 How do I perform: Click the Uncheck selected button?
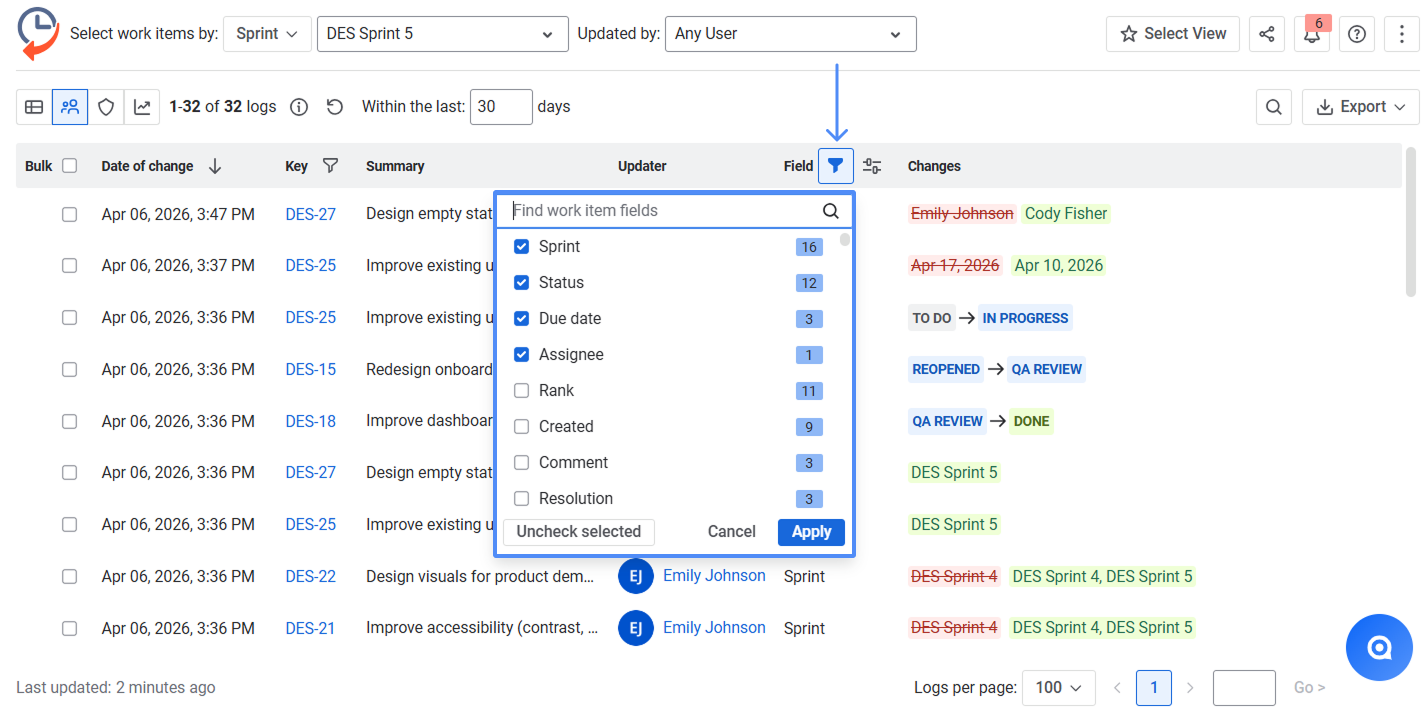tap(578, 532)
